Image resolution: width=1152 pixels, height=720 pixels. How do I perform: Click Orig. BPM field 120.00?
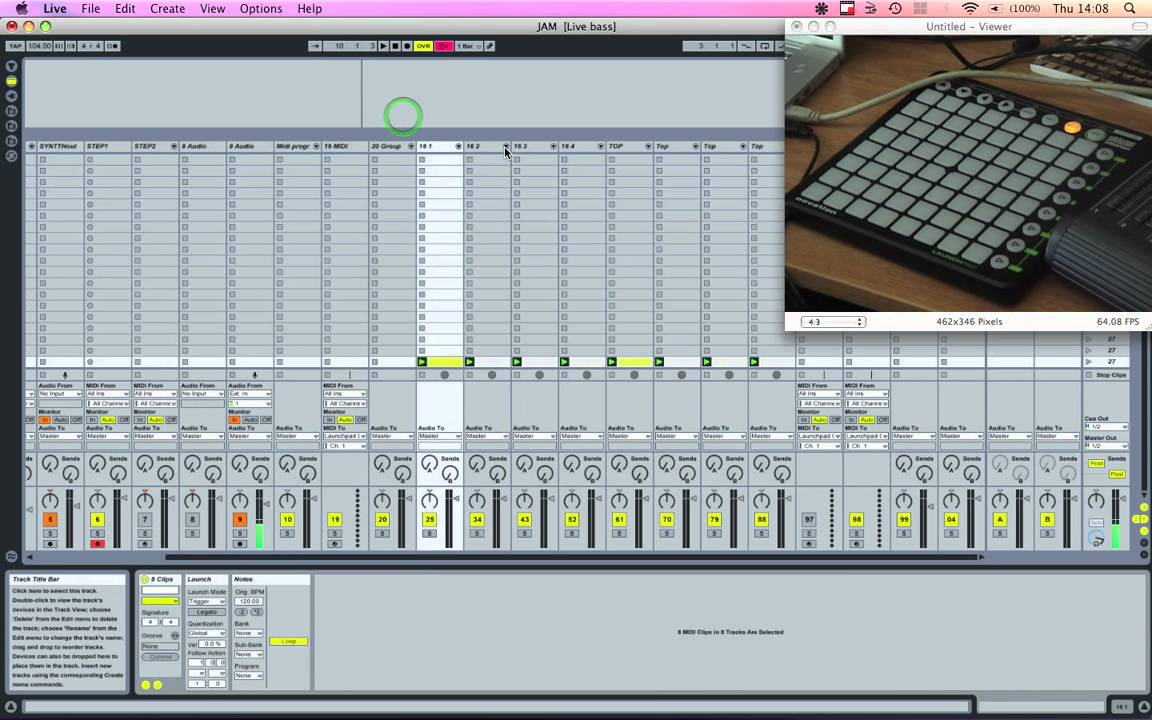point(249,601)
